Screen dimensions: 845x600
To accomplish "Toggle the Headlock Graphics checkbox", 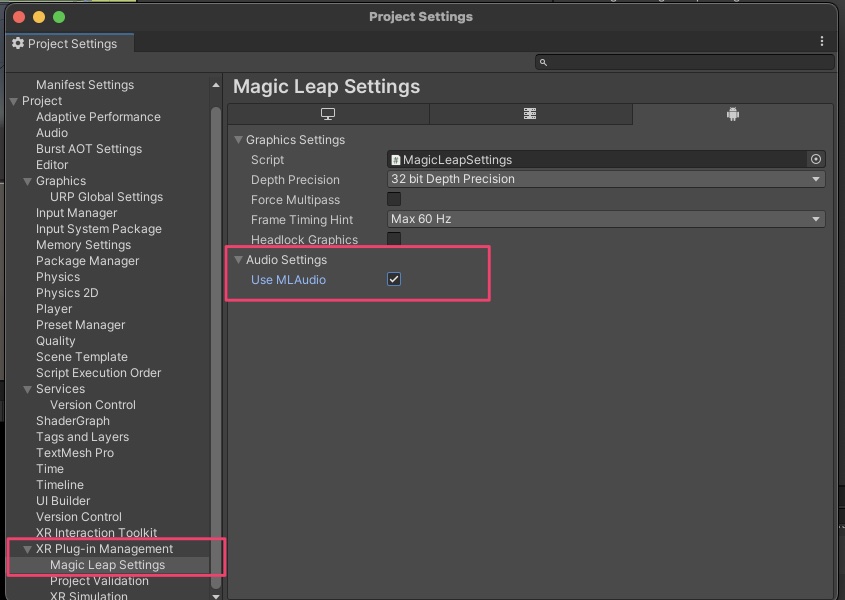I will [x=394, y=238].
